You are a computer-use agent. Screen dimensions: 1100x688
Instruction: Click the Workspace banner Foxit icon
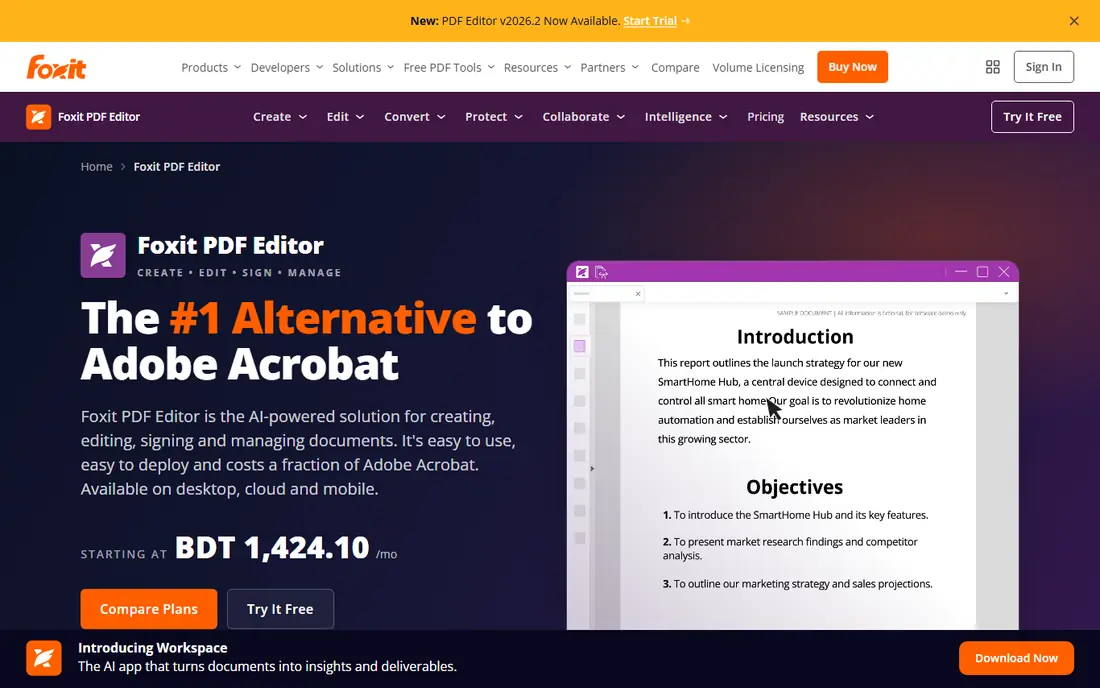(43, 658)
